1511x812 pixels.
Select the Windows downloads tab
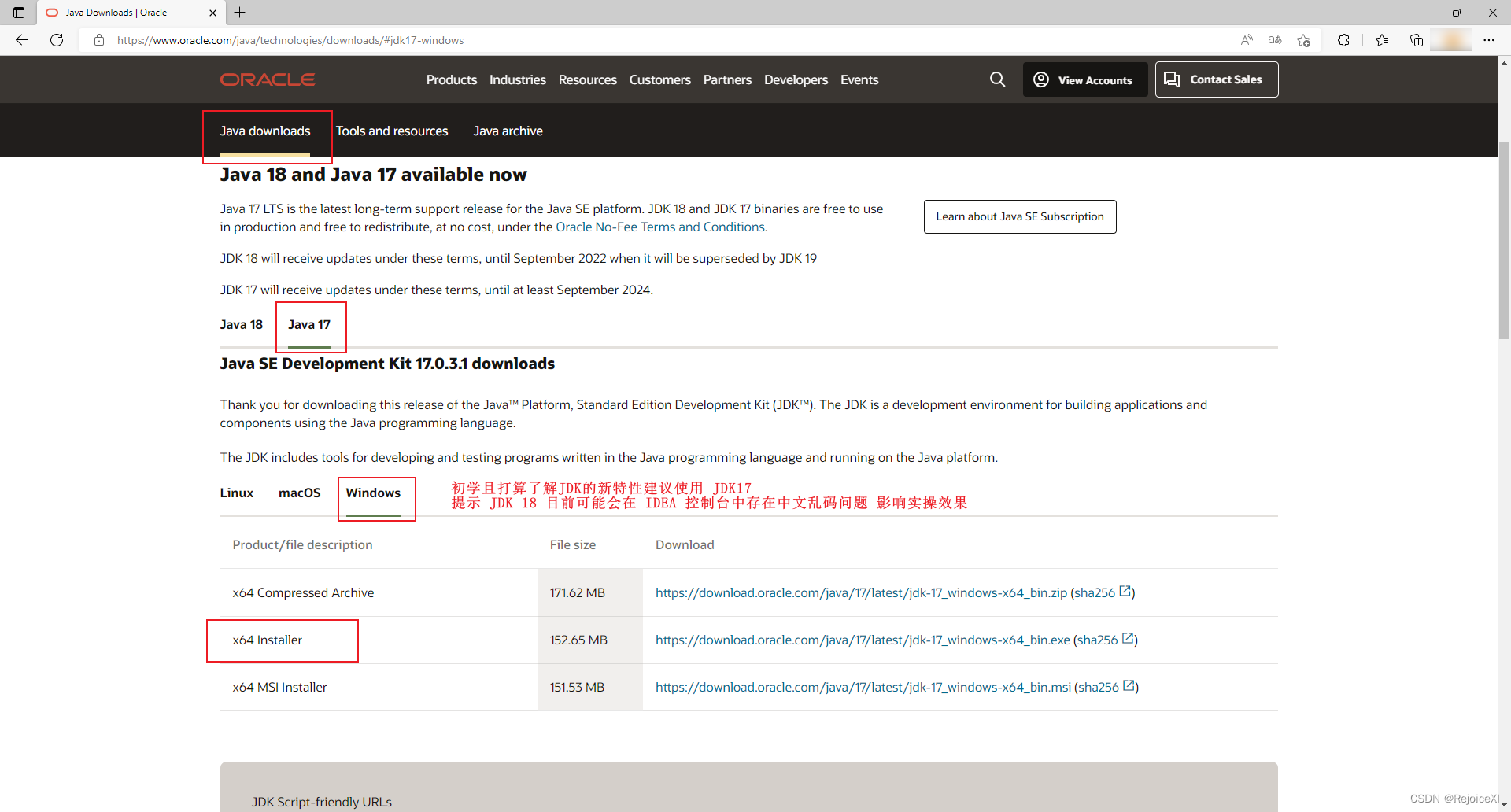click(373, 493)
